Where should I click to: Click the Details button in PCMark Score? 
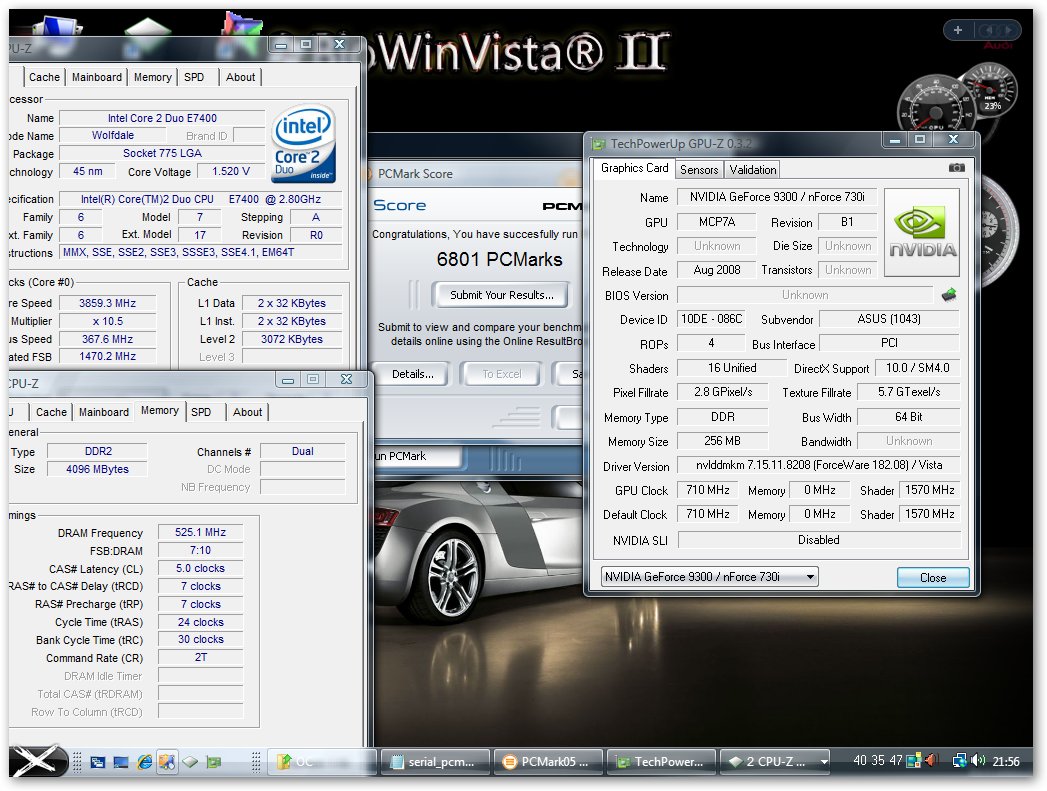413,374
